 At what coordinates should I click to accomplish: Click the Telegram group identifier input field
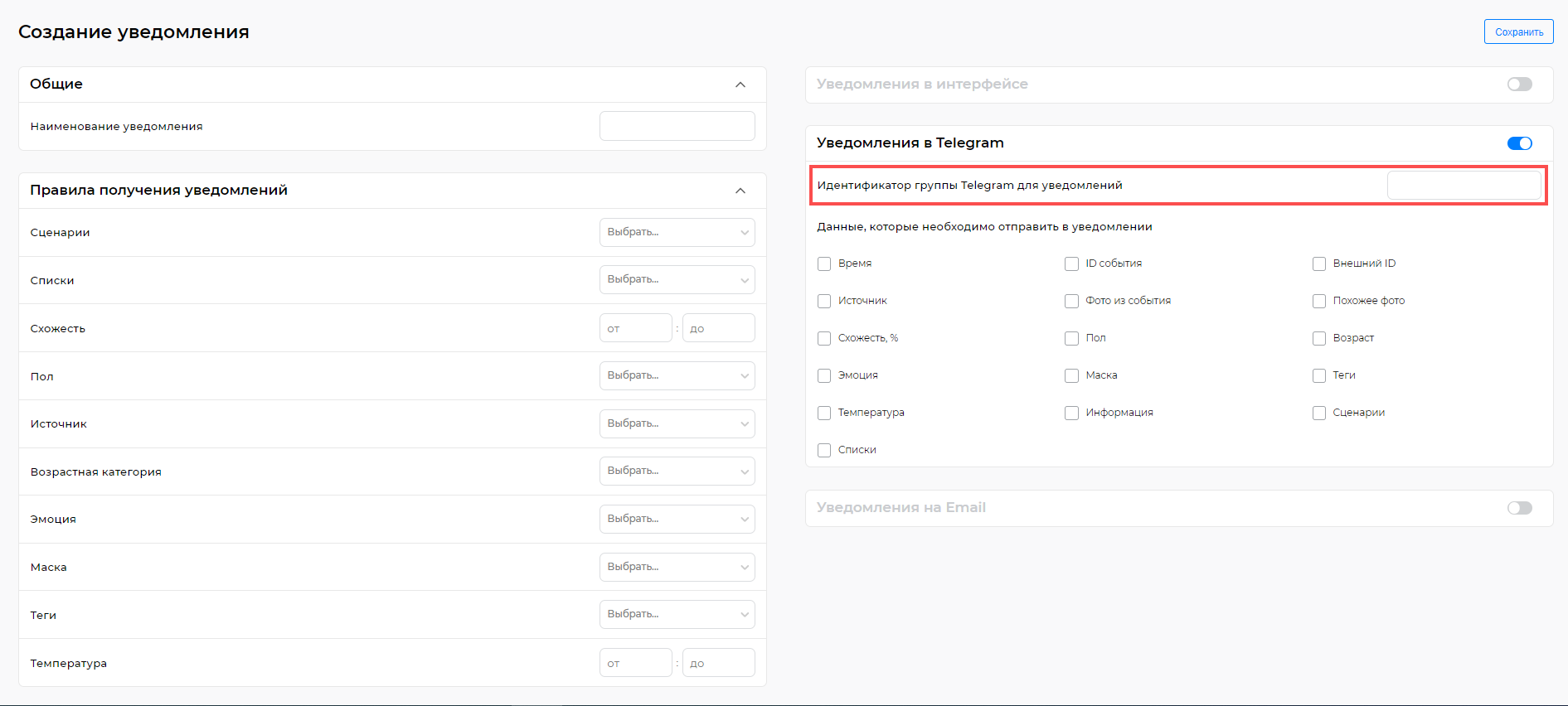pyautogui.click(x=1464, y=186)
